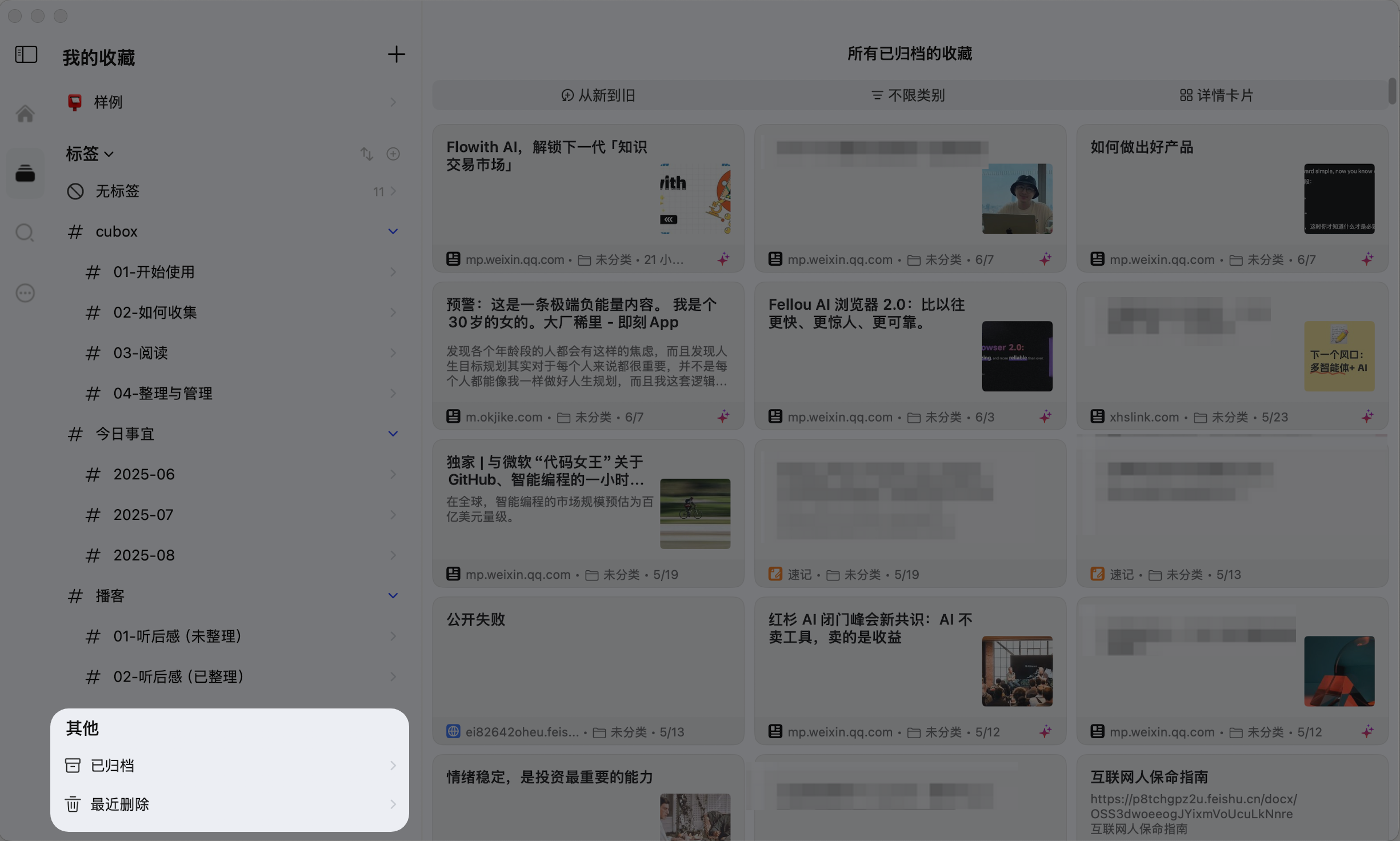Open the more options ellipsis icon
This screenshot has width=1400, height=841.
(x=25, y=293)
